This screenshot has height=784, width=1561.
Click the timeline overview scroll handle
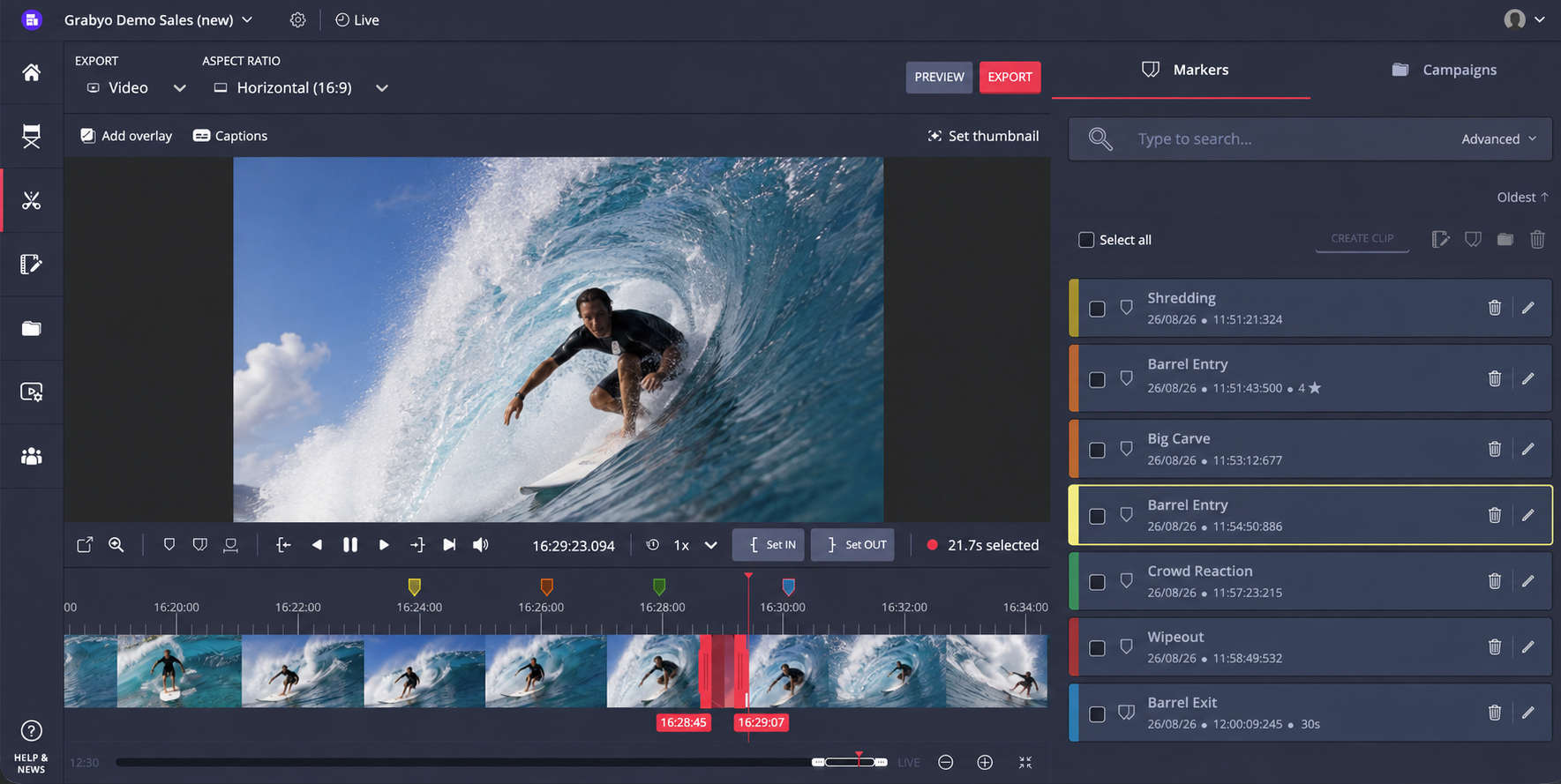coord(852,762)
